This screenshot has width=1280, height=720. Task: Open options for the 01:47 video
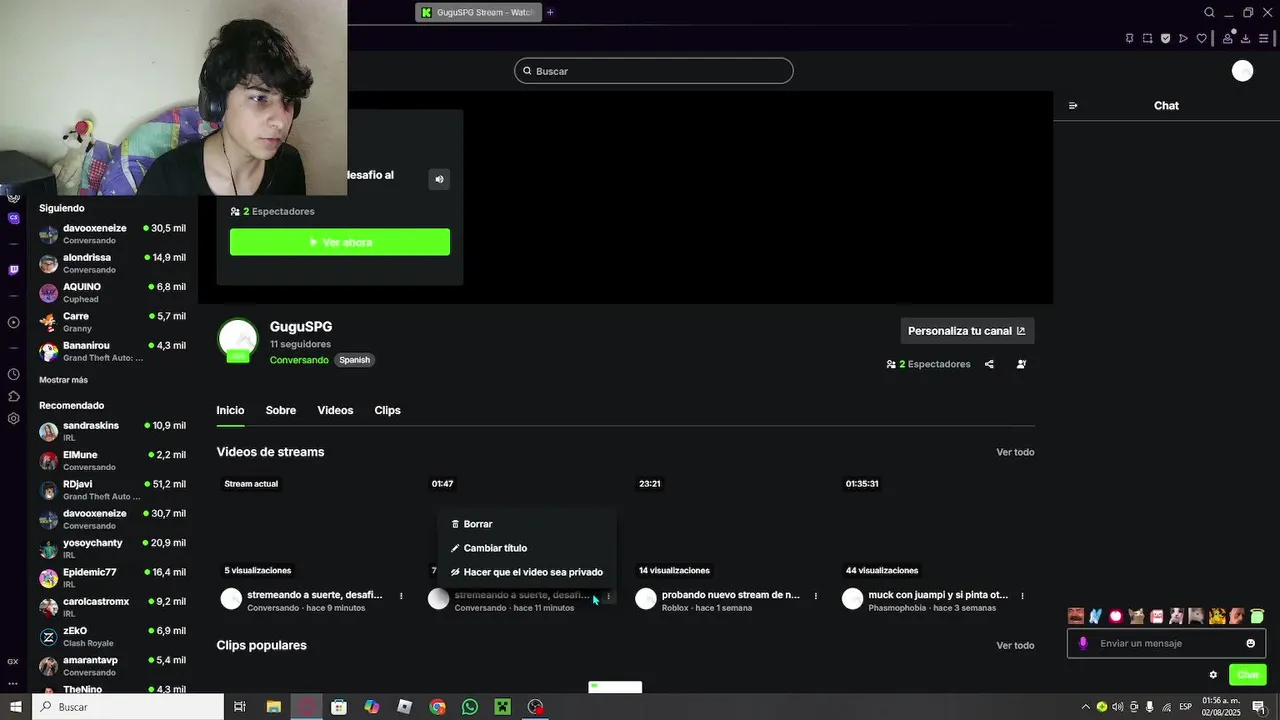(x=608, y=596)
